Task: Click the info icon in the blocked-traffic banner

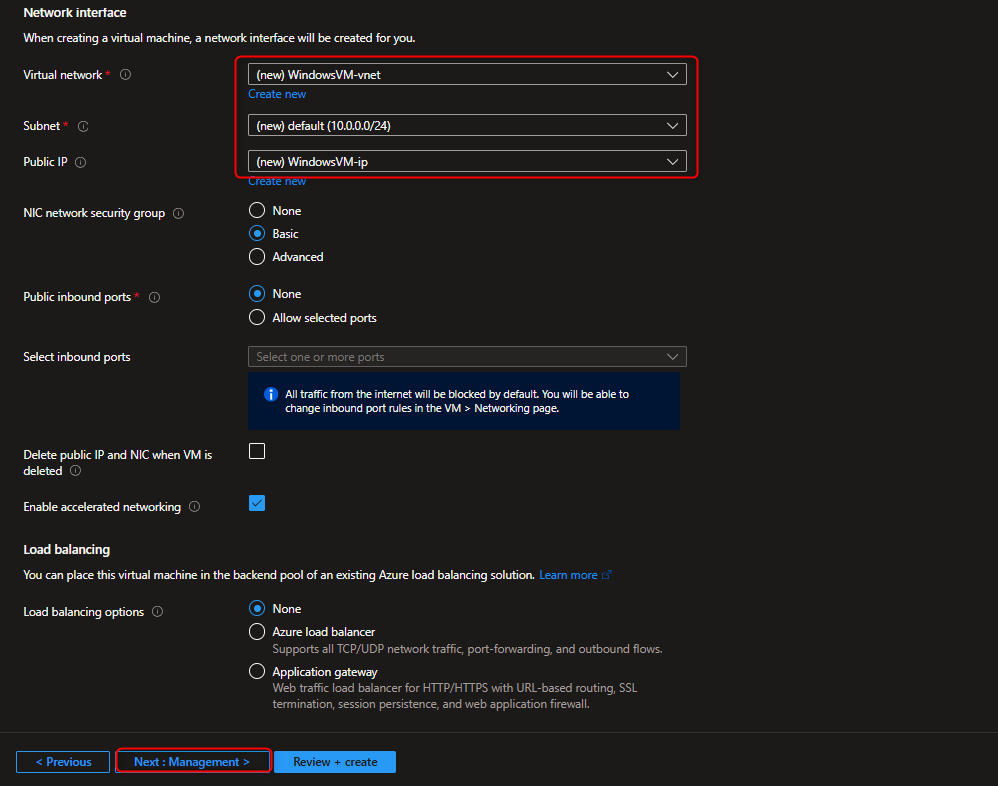Action: (x=270, y=394)
